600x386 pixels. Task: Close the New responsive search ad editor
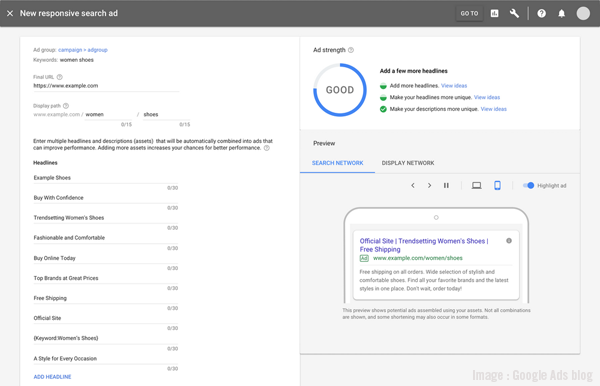(x=10, y=13)
